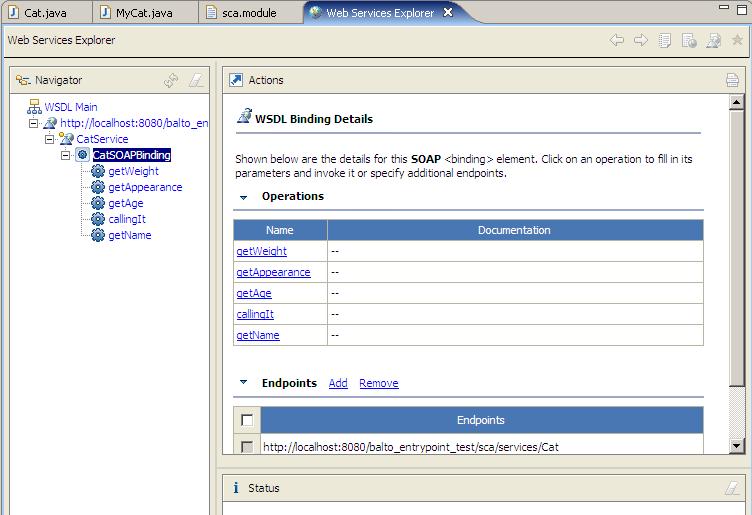
Task: Check the localhost Cat endpoint checkbox
Action: [247, 447]
